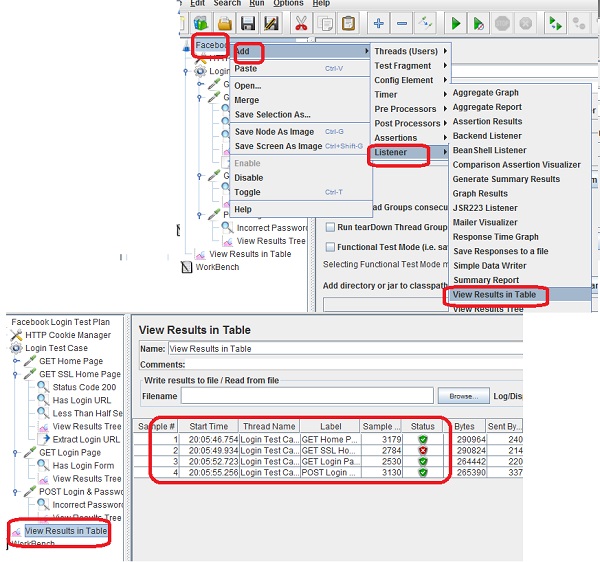Click the Paste clipboard toolbar icon
Screen dimensions: 600x562
click(347, 23)
